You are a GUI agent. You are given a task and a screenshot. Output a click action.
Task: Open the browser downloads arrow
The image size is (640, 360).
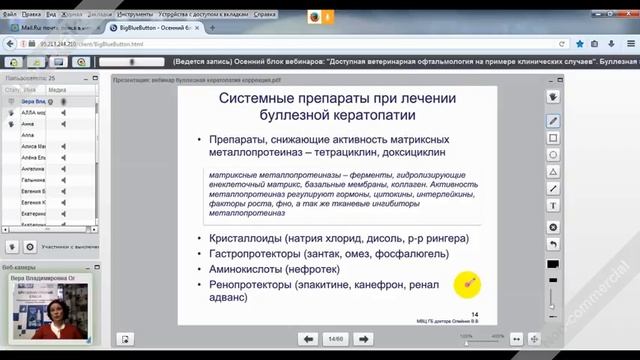point(611,44)
